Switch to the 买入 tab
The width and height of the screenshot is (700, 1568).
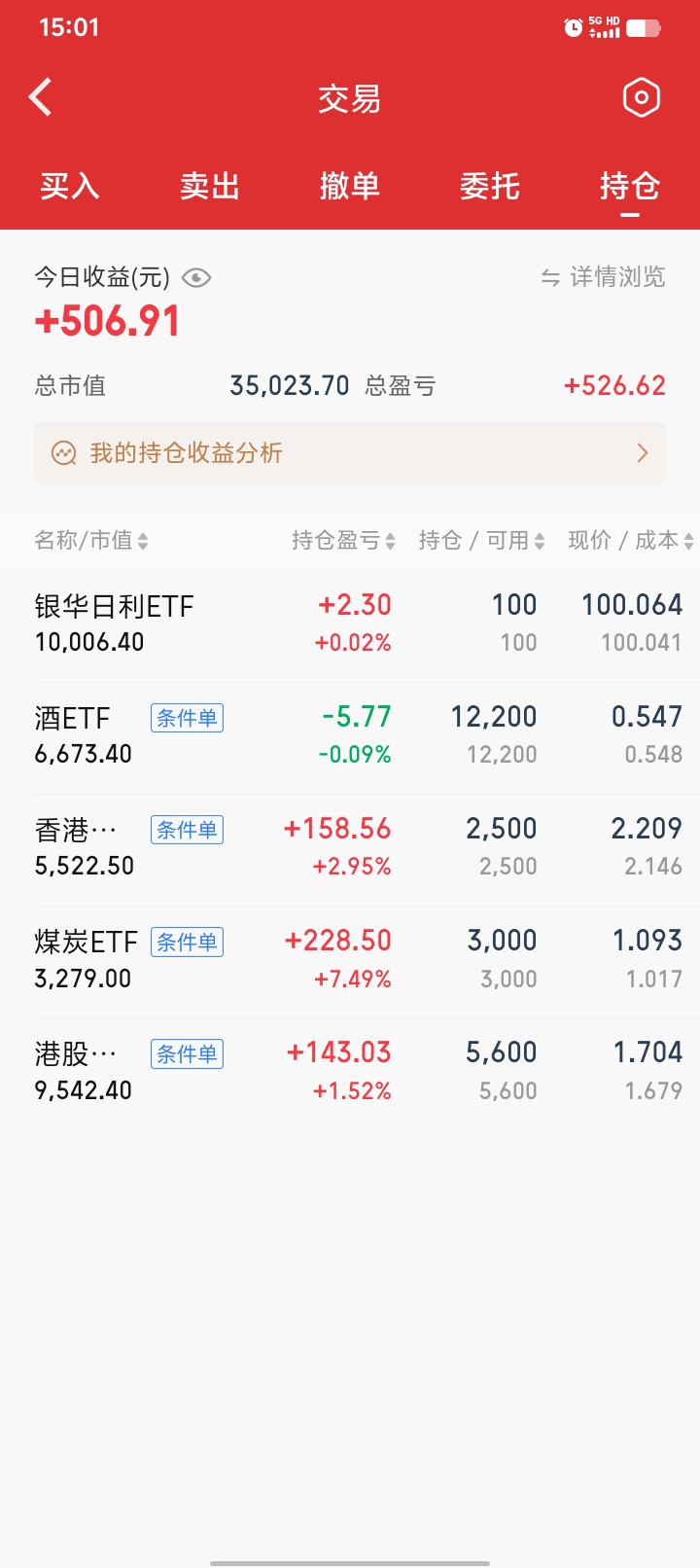[x=70, y=186]
